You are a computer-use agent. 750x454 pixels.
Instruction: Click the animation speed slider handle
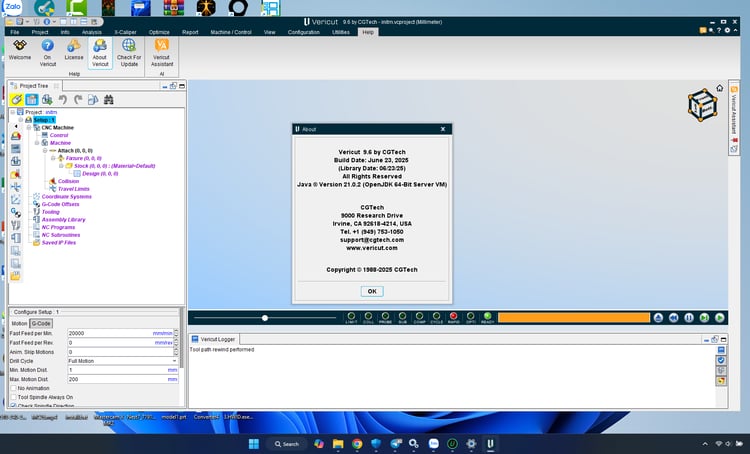[x=265, y=318]
